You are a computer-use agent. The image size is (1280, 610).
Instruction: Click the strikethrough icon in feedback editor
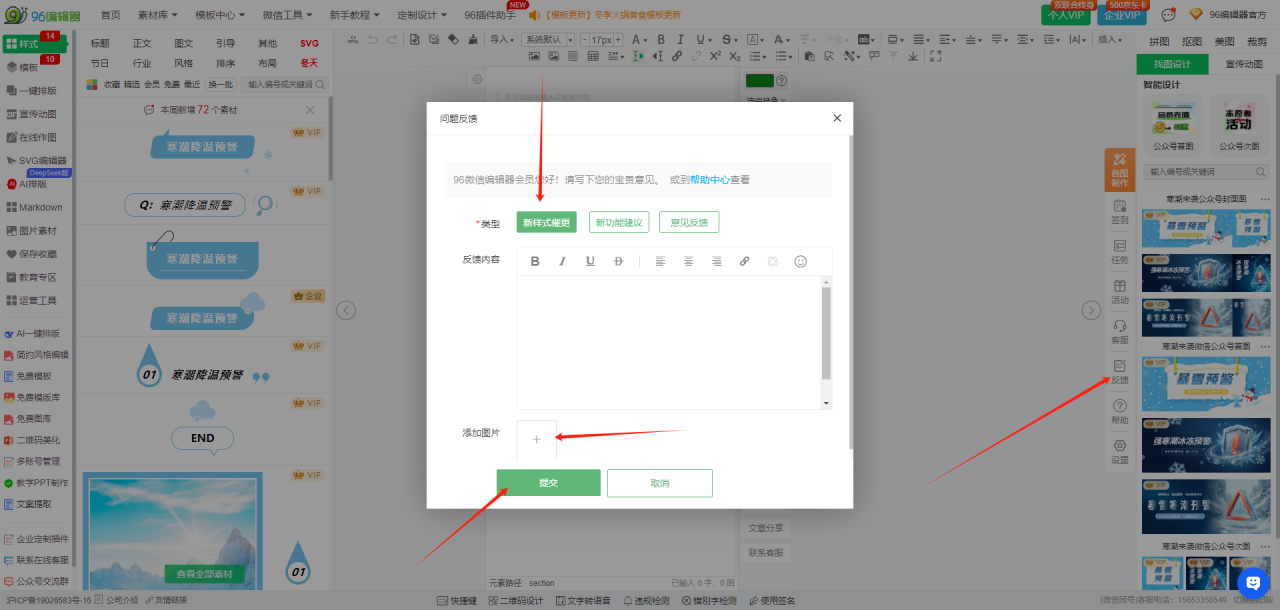[617, 261]
